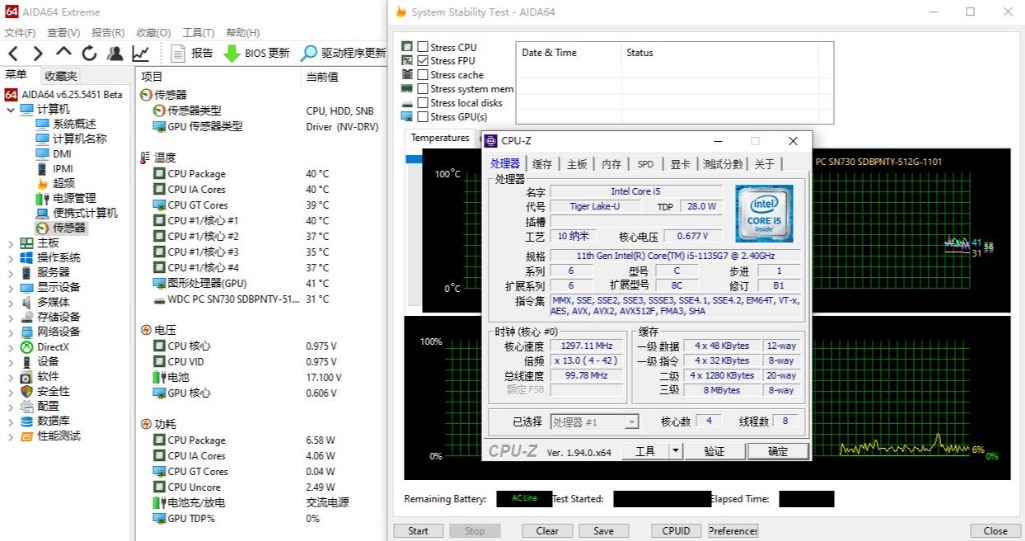1025x541 pixels.
Task: Enable the Stress GPU(s) checkbox
Action: pos(423,117)
